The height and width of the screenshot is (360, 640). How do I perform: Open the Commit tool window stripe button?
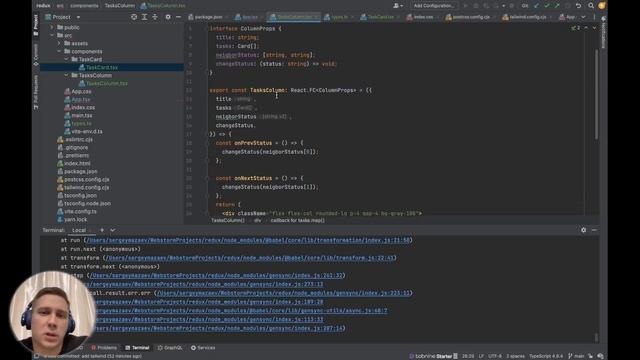[36, 55]
